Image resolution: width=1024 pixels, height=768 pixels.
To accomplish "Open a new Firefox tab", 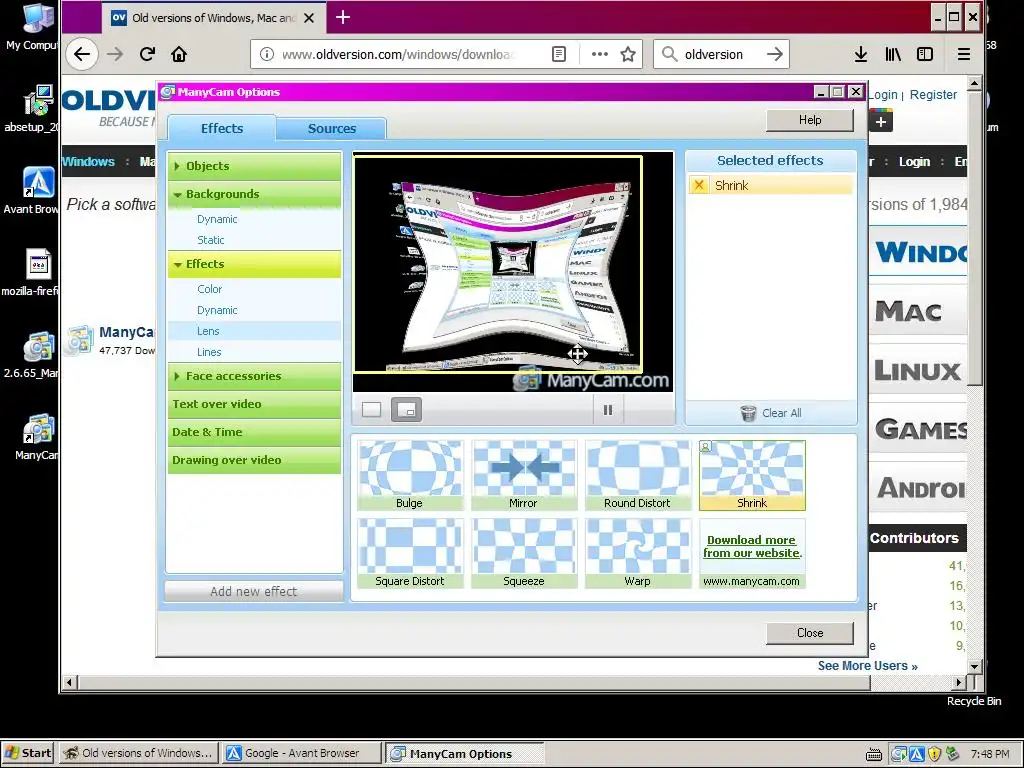I will coord(343,18).
